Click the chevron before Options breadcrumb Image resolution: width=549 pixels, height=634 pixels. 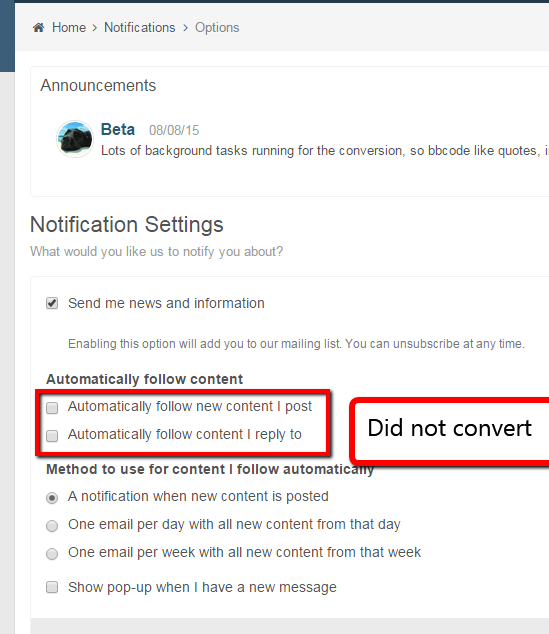(x=185, y=28)
